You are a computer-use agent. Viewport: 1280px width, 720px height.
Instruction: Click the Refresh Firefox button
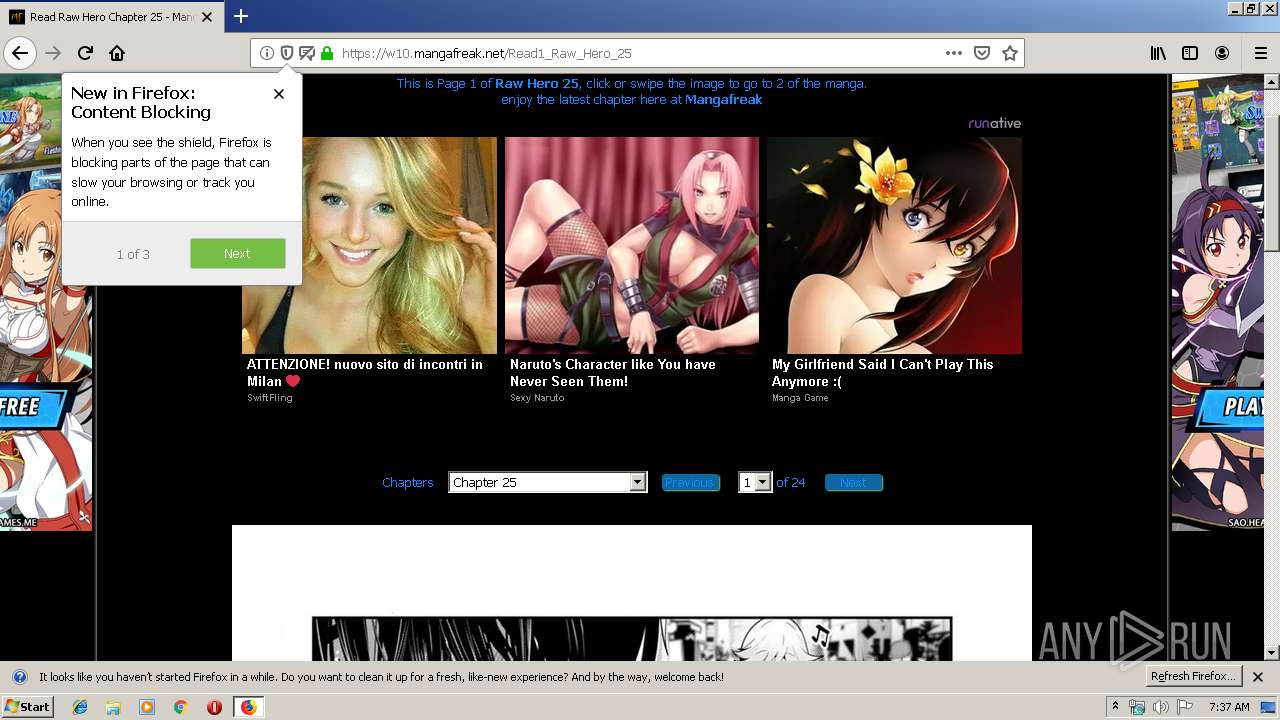point(1193,676)
